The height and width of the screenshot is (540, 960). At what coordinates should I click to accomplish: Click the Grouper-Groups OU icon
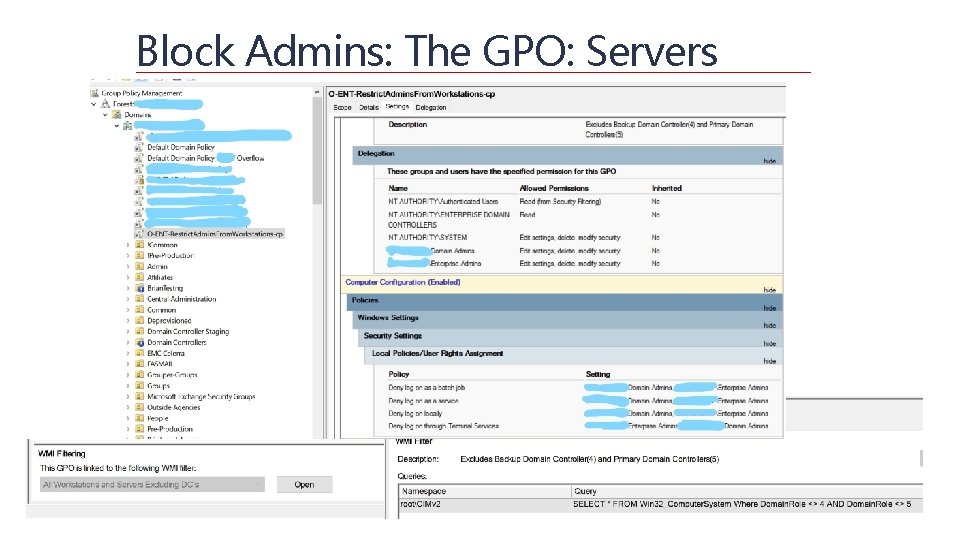(140, 375)
